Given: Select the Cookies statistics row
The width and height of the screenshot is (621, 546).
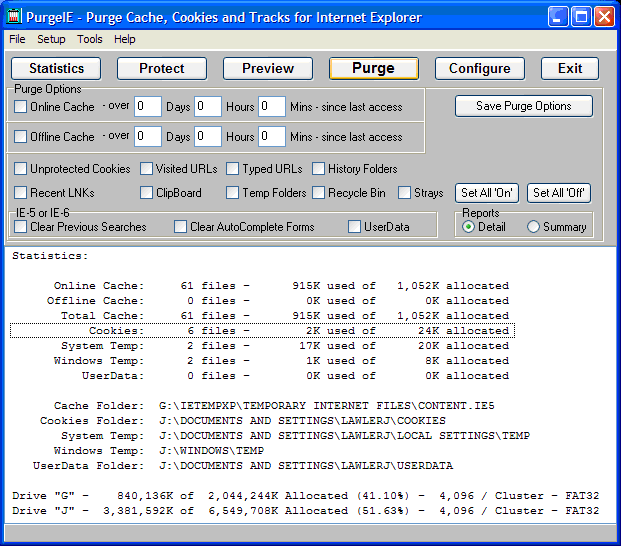Looking at the screenshot, I should pos(262,331).
